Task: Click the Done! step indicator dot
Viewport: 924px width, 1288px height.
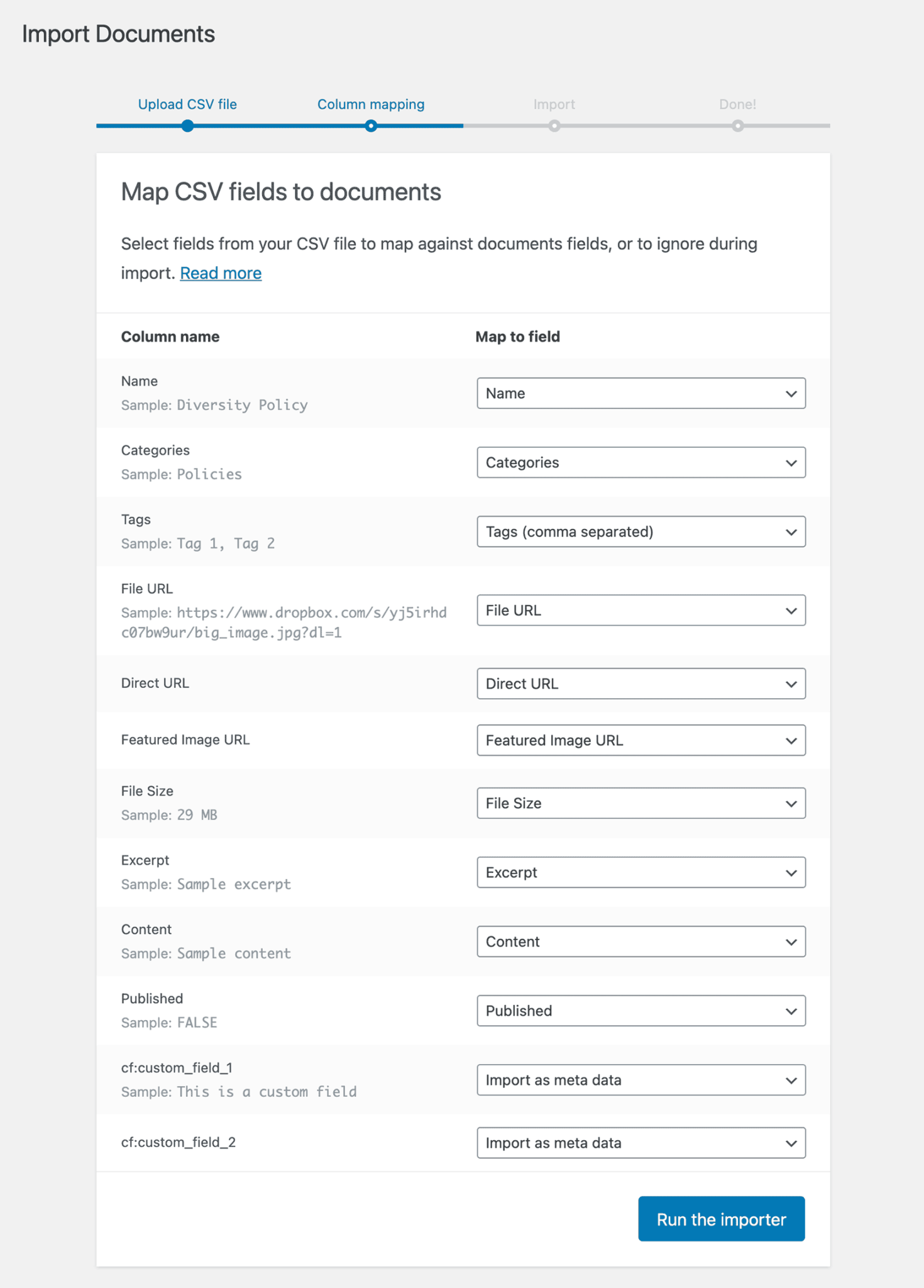Action: coord(738,126)
